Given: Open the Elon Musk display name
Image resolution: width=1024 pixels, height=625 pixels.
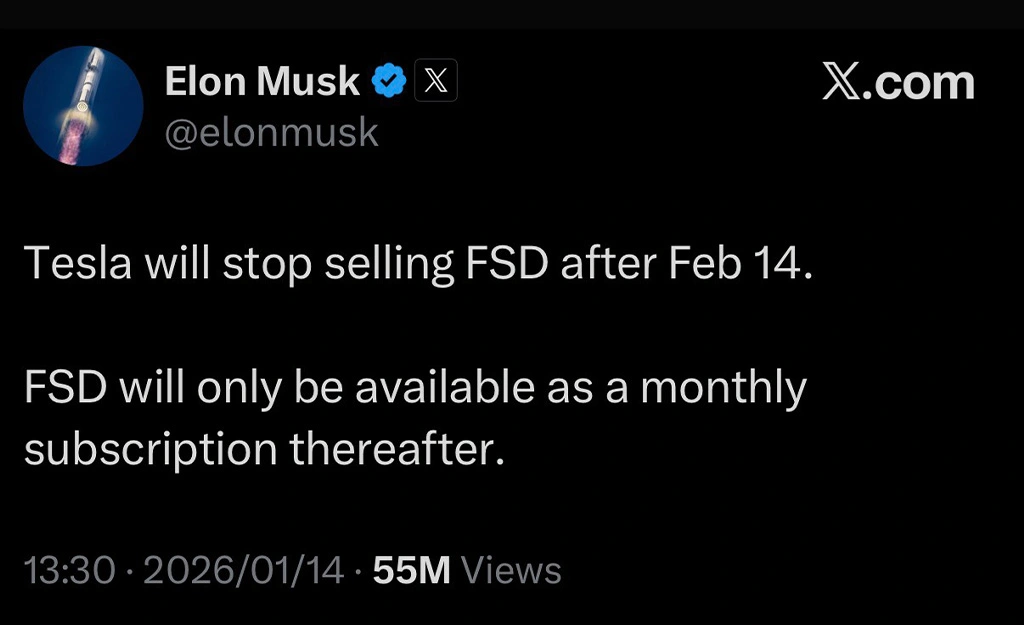Looking at the screenshot, I should pos(262,82).
